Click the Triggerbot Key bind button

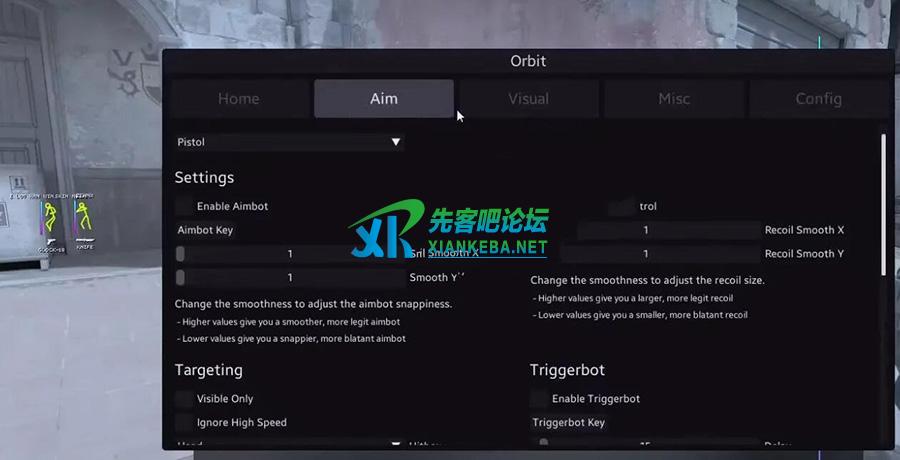click(x=568, y=423)
